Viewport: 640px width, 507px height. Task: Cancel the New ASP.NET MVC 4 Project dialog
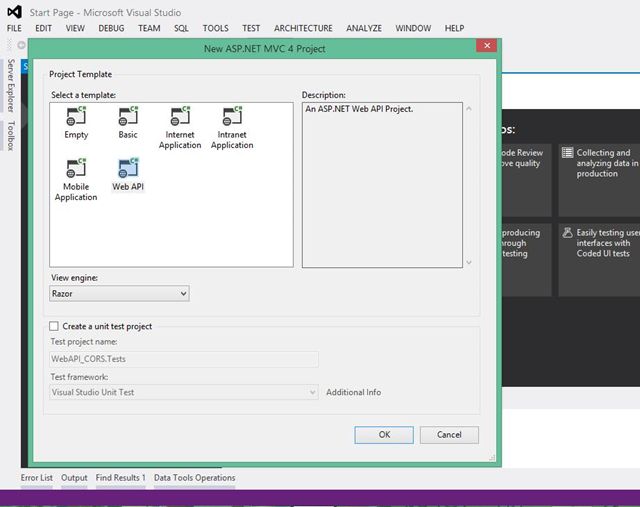tap(449, 435)
